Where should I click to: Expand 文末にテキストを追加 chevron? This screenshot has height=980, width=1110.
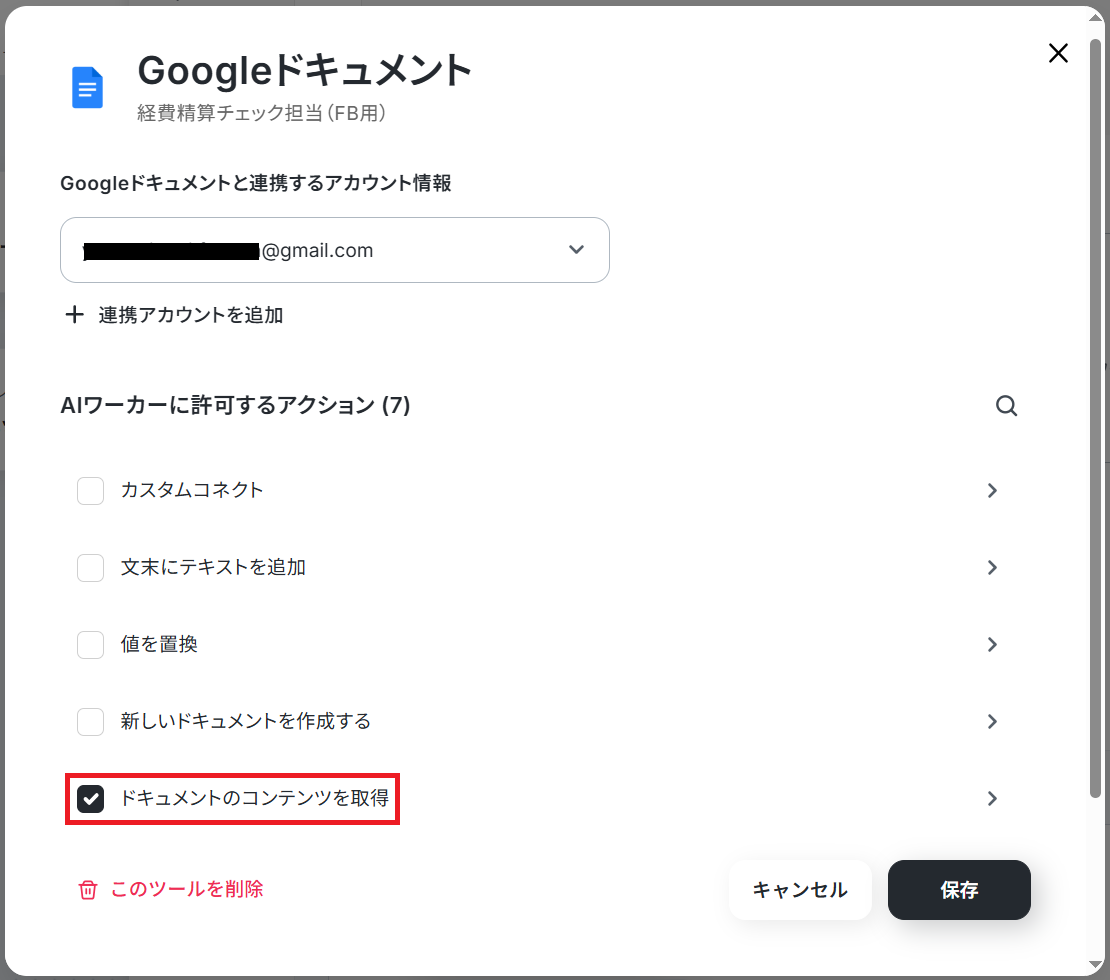click(x=992, y=568)
